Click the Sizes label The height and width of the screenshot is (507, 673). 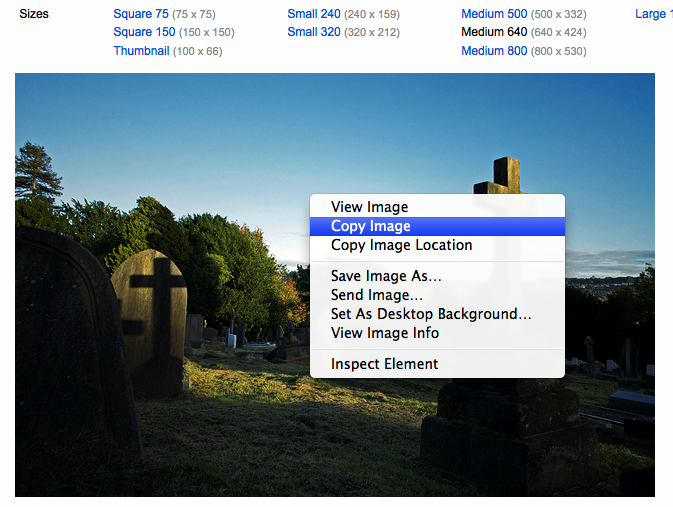pyautogui.click(x=34, y=14)
